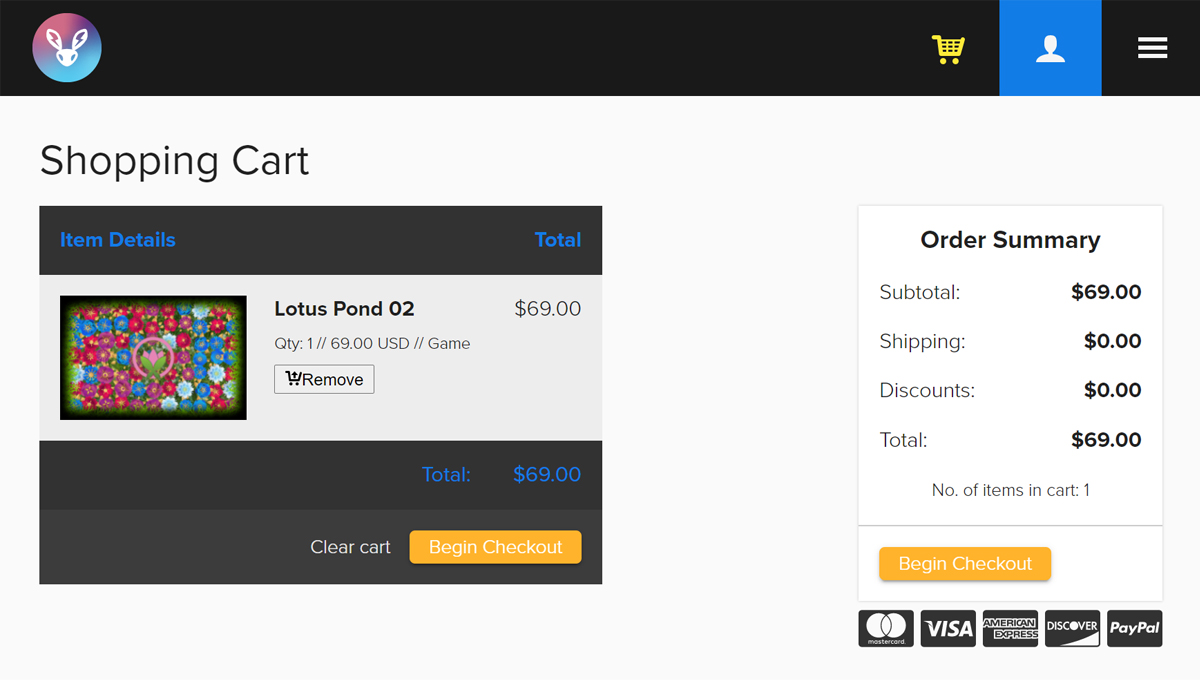Begin Checkout from the cart table
Image resolution: width=1200 pixels, height=680 pixels.
(495, 547)
